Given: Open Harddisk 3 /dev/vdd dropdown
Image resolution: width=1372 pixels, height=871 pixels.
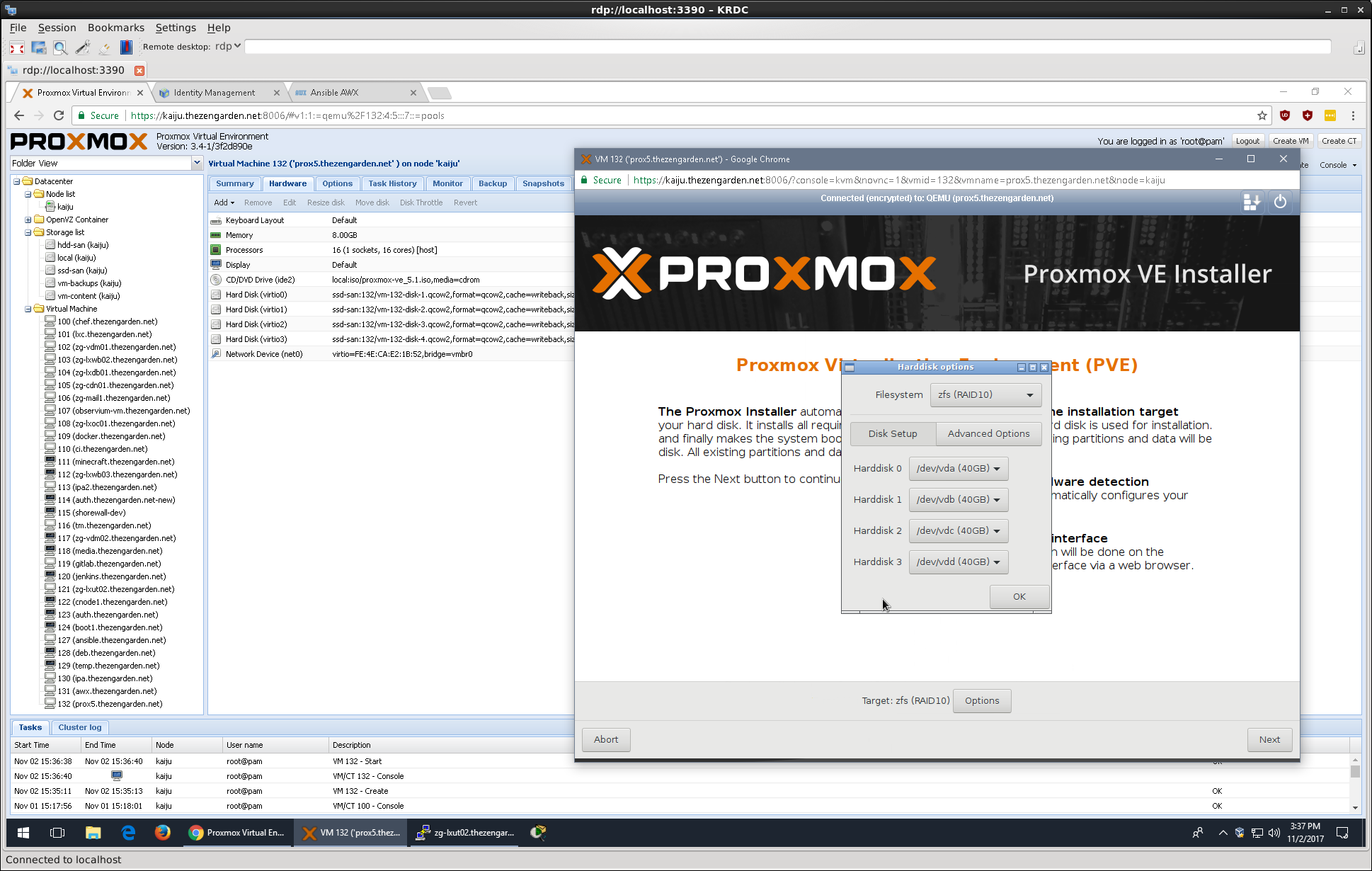Looking at the screenshot, I should tap(959, 562).
